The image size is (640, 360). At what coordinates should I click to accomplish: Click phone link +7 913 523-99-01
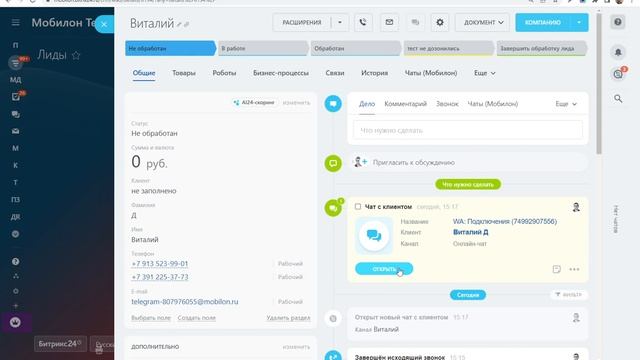coord(160,264)
